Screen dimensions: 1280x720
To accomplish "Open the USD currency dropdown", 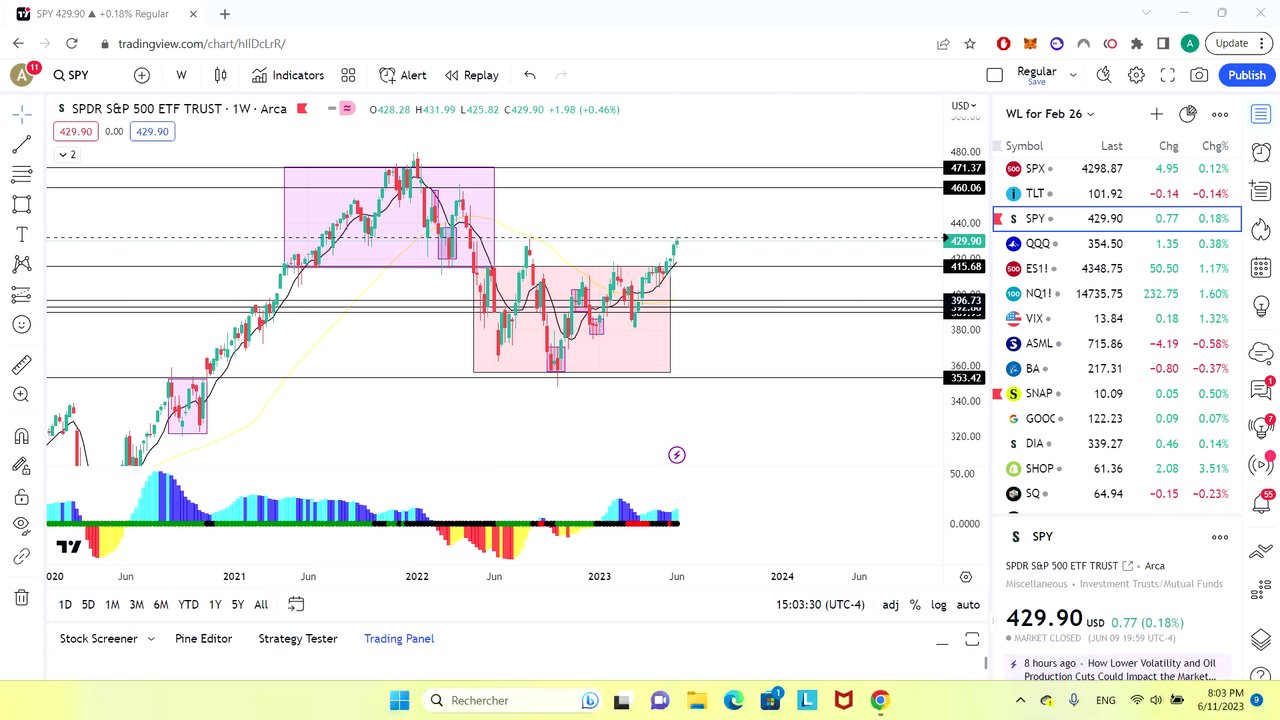I will pyautogui.click(x=964, y=106).
